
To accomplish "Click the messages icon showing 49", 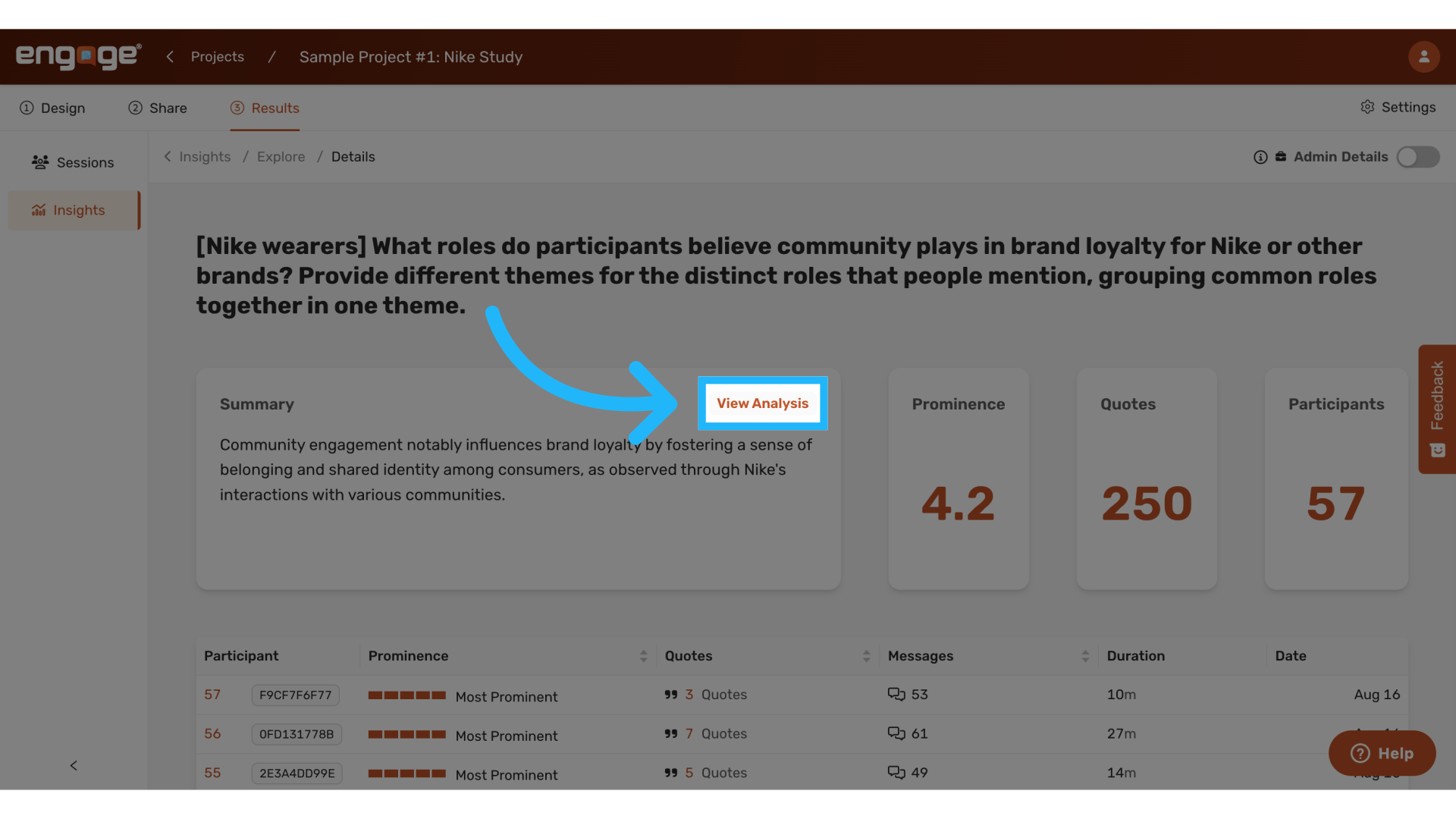I will coord(896,773).
